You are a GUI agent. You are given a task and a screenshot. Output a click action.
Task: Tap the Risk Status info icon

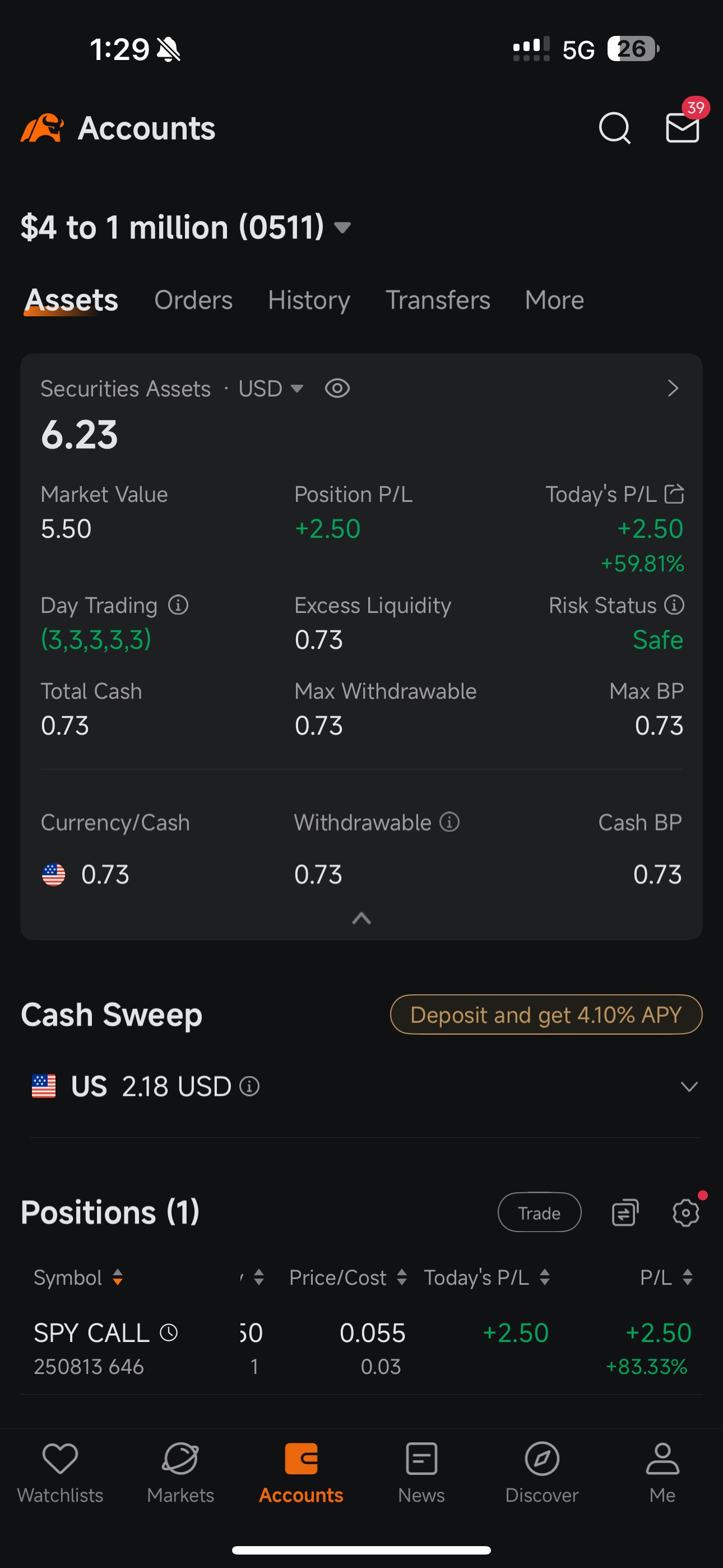pos(674,605)
